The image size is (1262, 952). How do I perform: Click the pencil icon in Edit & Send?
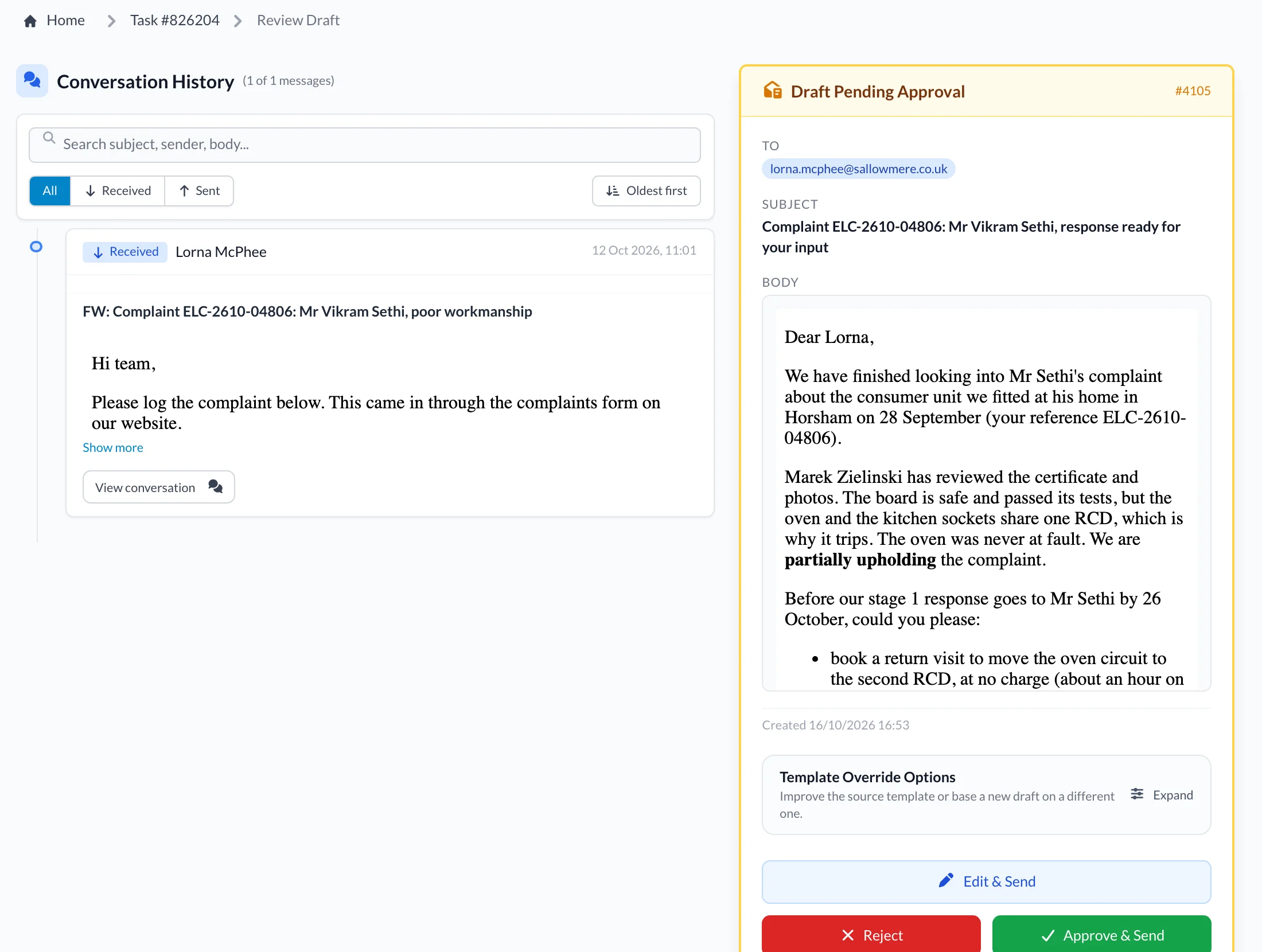point(946,880)
